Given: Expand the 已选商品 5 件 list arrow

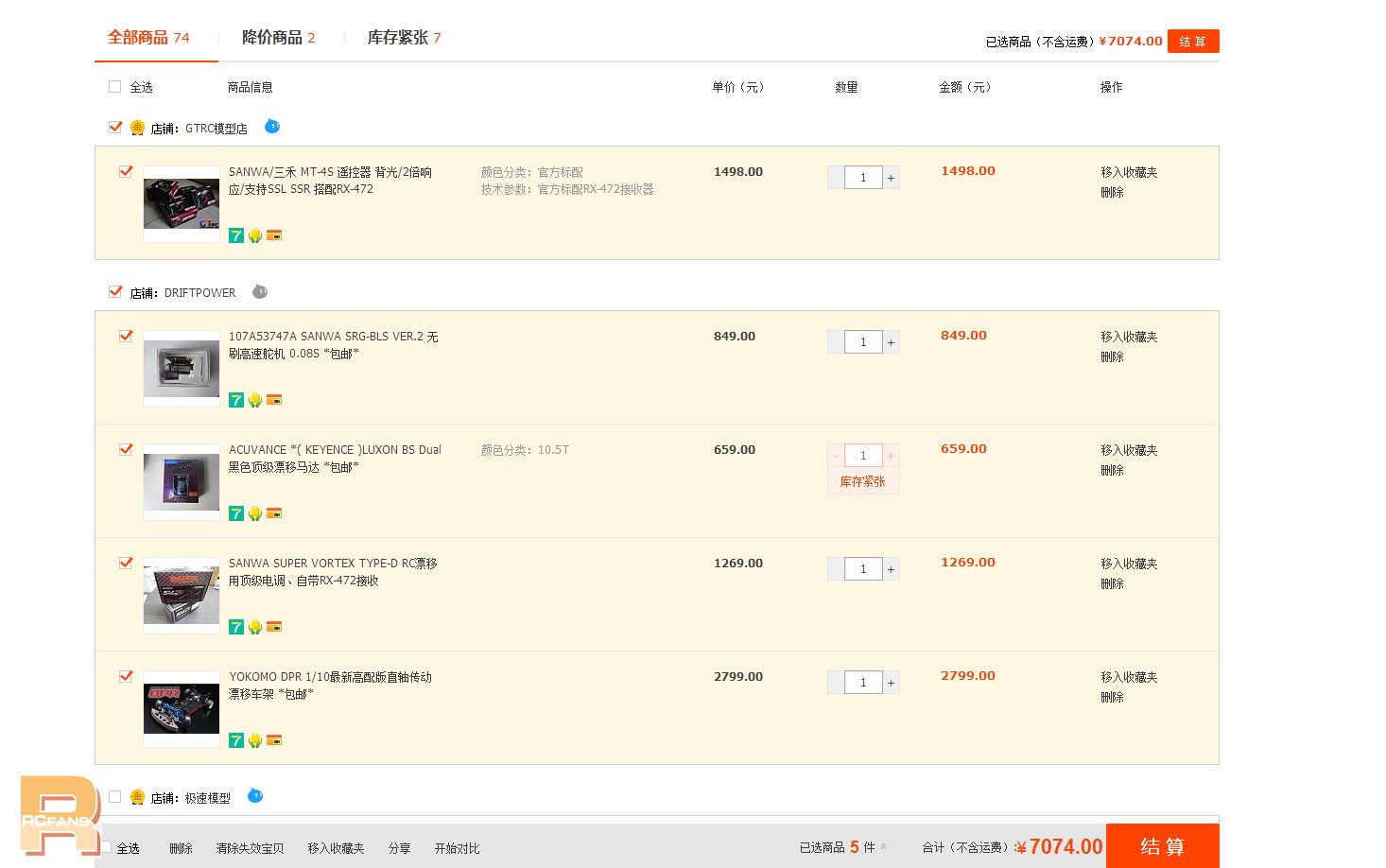Looking at the screenshot, I should coord(884,847).
